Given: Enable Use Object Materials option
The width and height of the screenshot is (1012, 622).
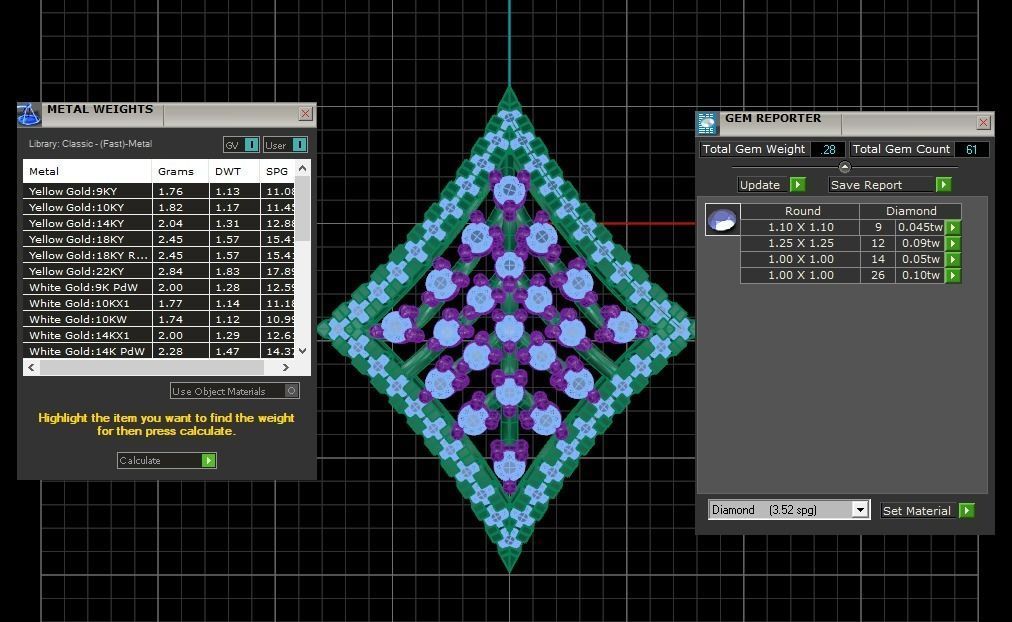Looking at the screenshot, I should coord(291,390).
